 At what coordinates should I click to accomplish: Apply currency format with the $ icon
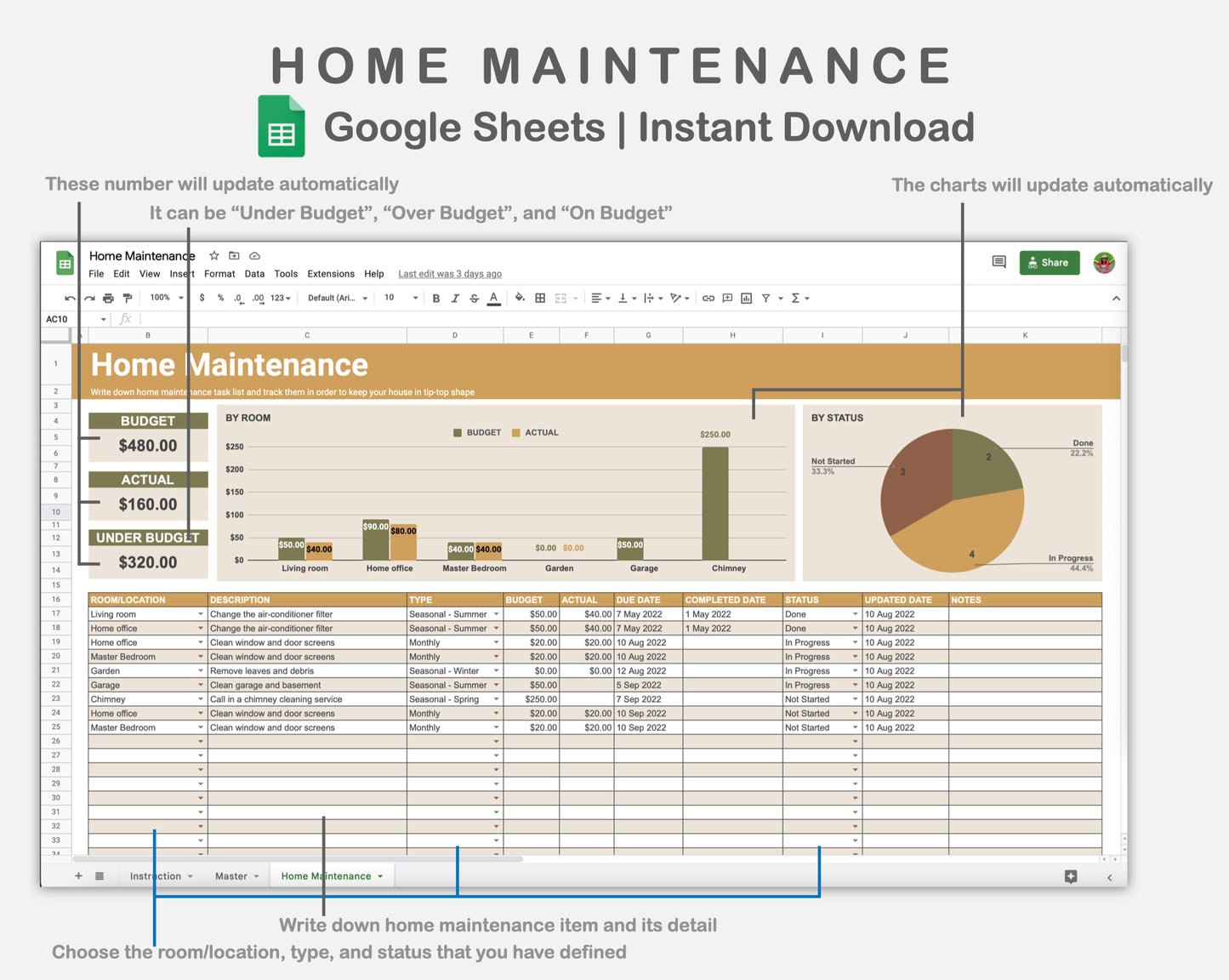[202, 298]
